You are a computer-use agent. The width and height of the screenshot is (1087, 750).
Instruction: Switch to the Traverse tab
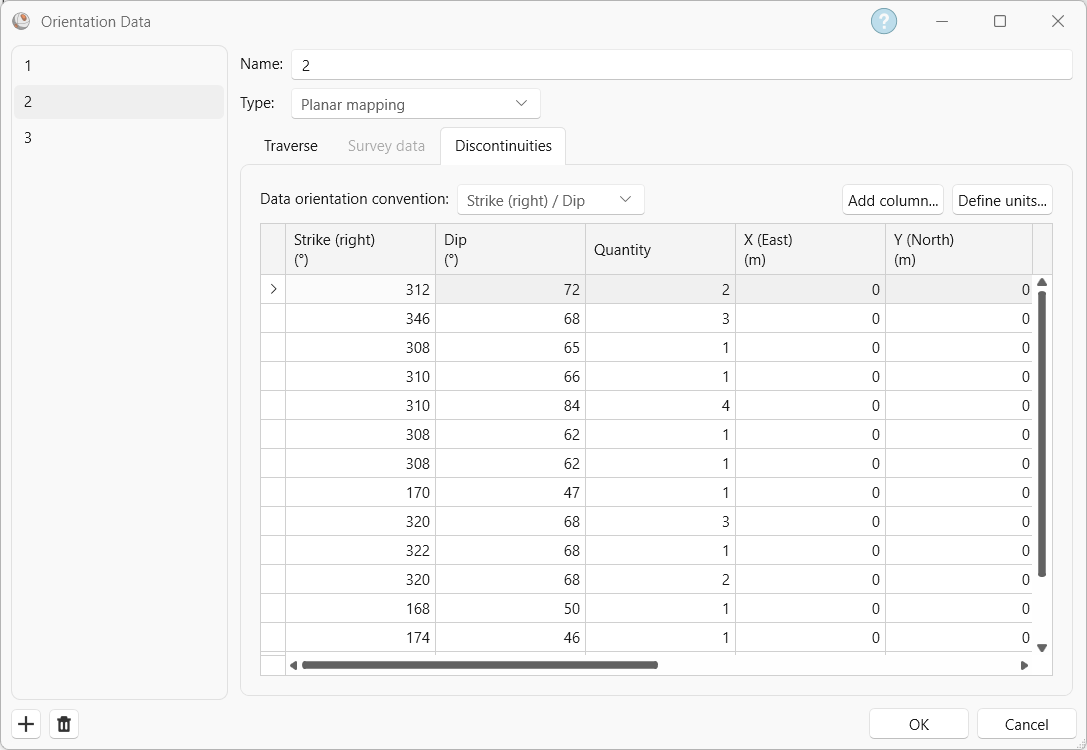point(290,146)
